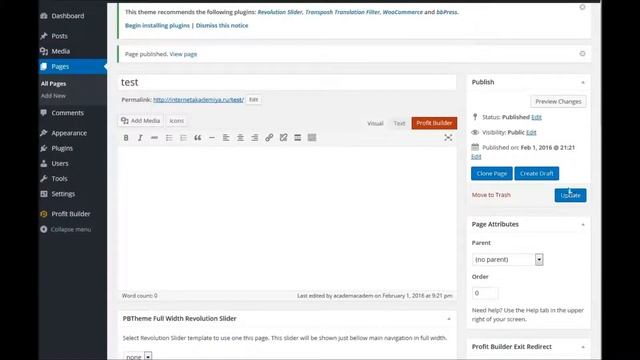Screen dimensions: 640x360
Task: Dismiss the Page published notice
Action: (582, 53)
